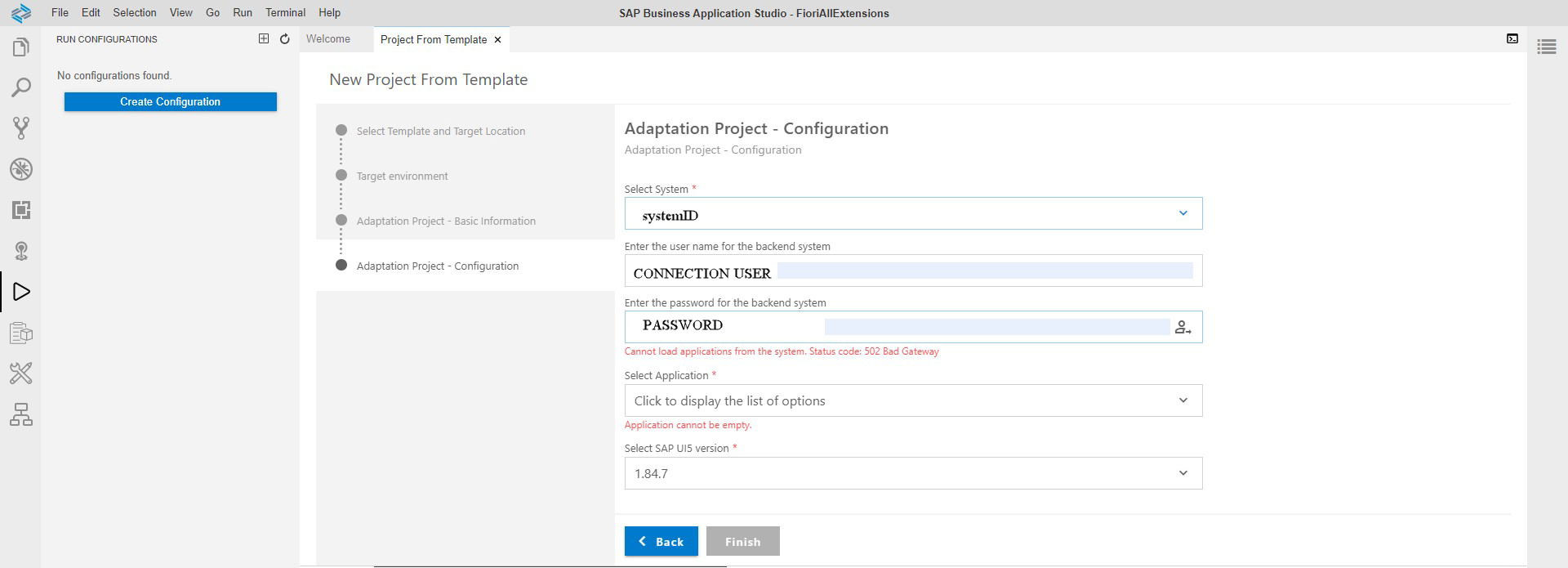Click the New Project From Template heading
The width and height of the screenshot is (1568, 568).
click(428, 79)
